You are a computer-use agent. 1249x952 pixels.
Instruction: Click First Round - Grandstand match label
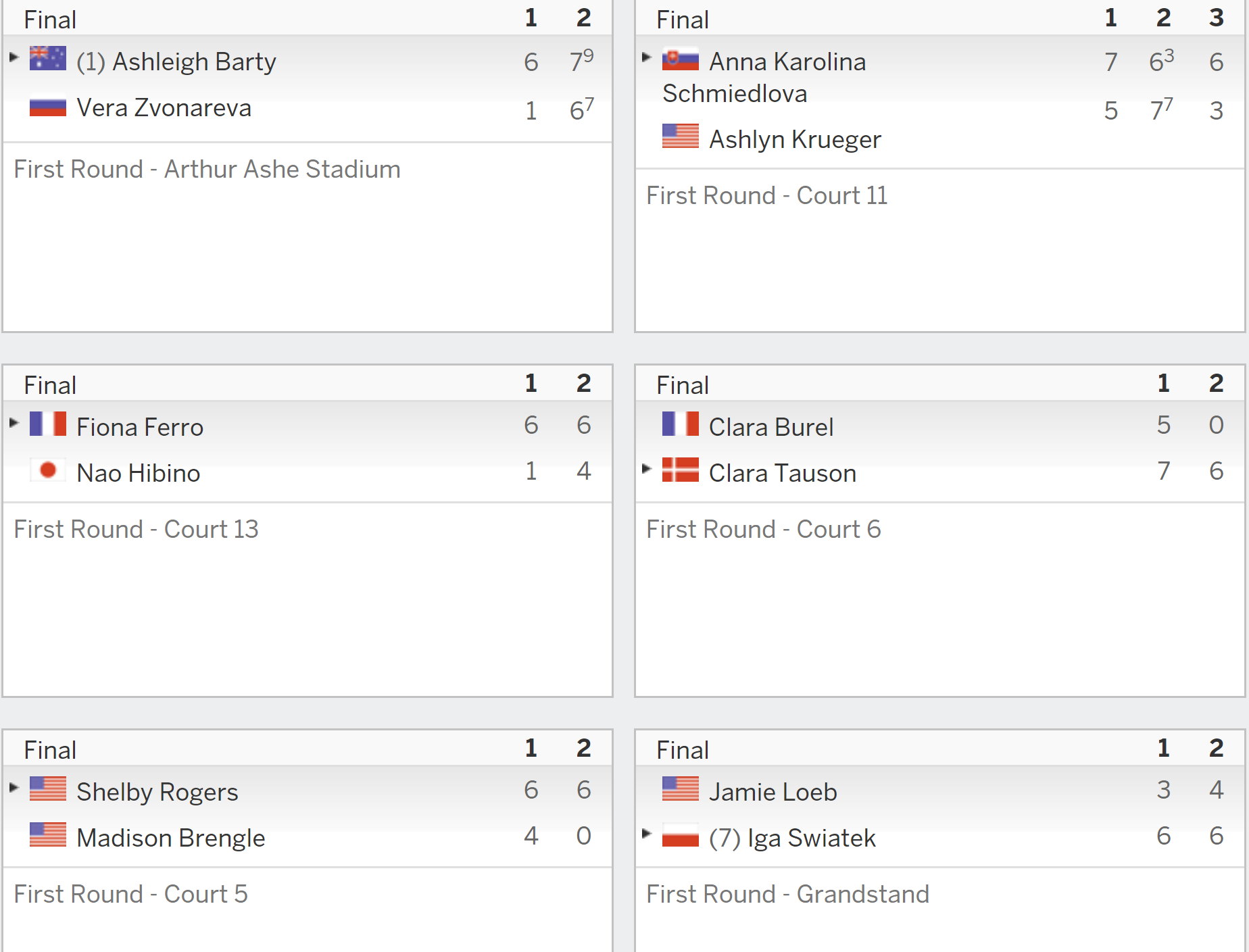tap(788, 894)
